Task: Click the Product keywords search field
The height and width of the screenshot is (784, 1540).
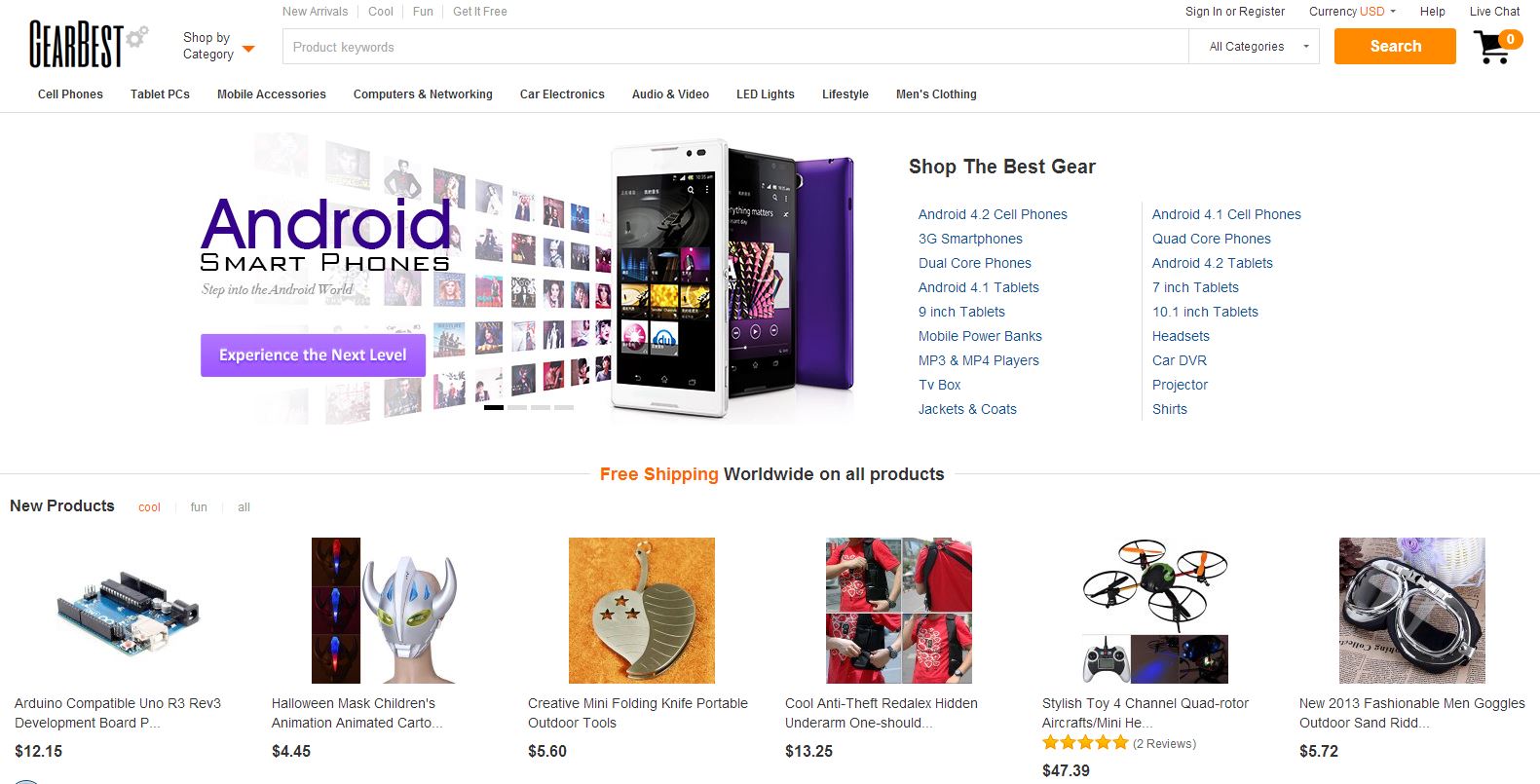Action: [734, 47]
